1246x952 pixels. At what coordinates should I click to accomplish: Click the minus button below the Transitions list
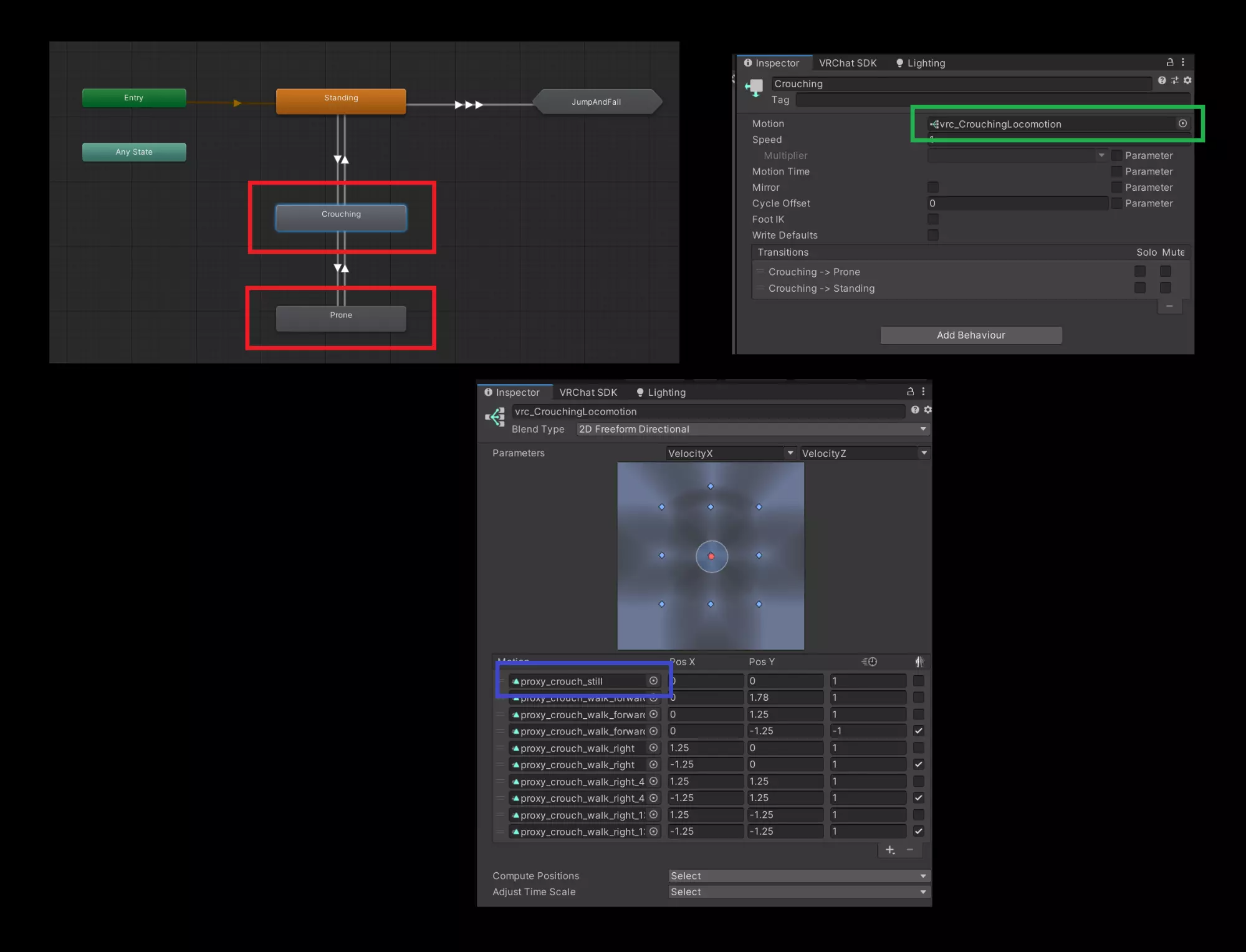(x=1170, y=306)
